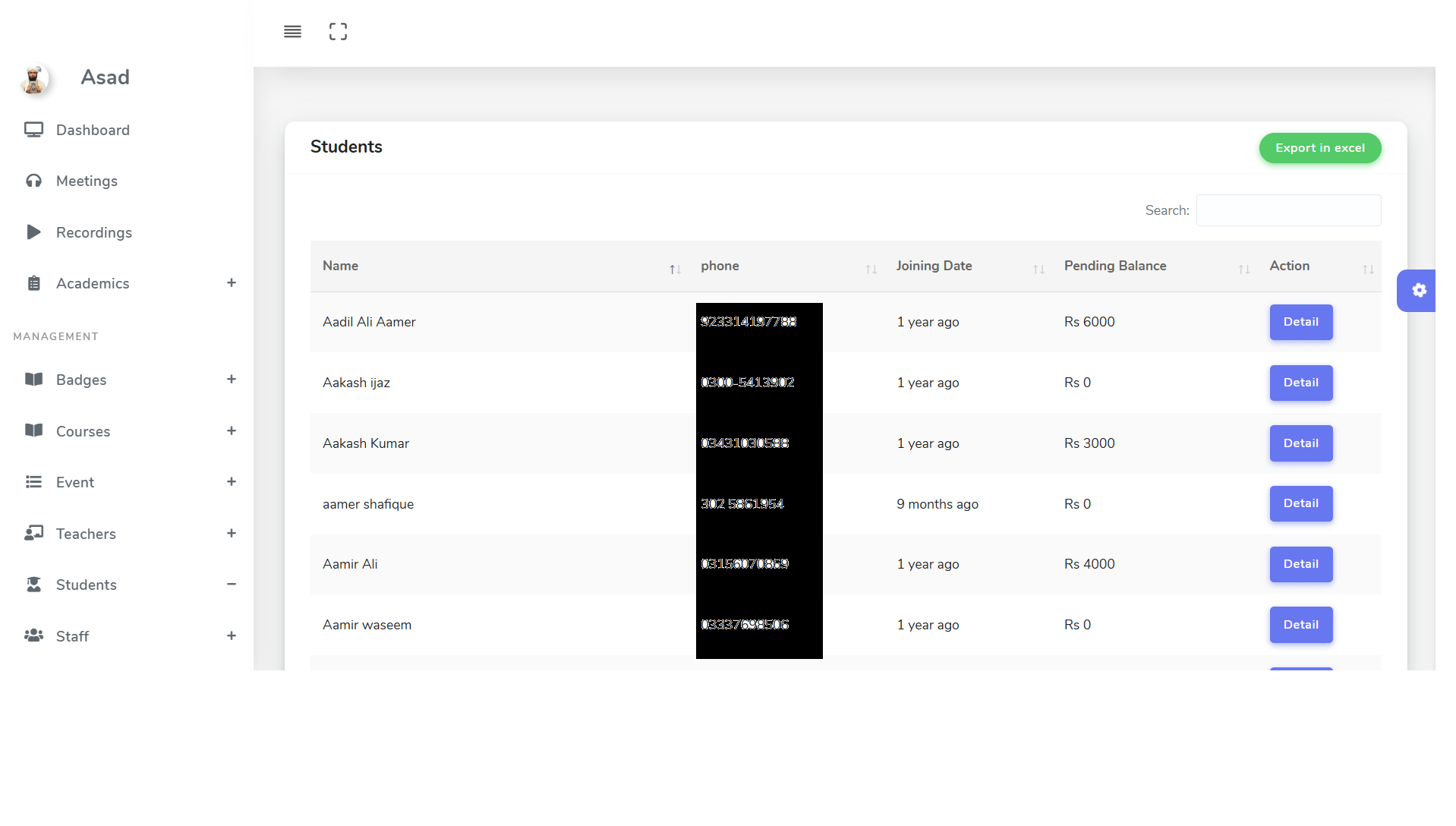Open Detail for Aakash Kumar

pos(1300,443)
